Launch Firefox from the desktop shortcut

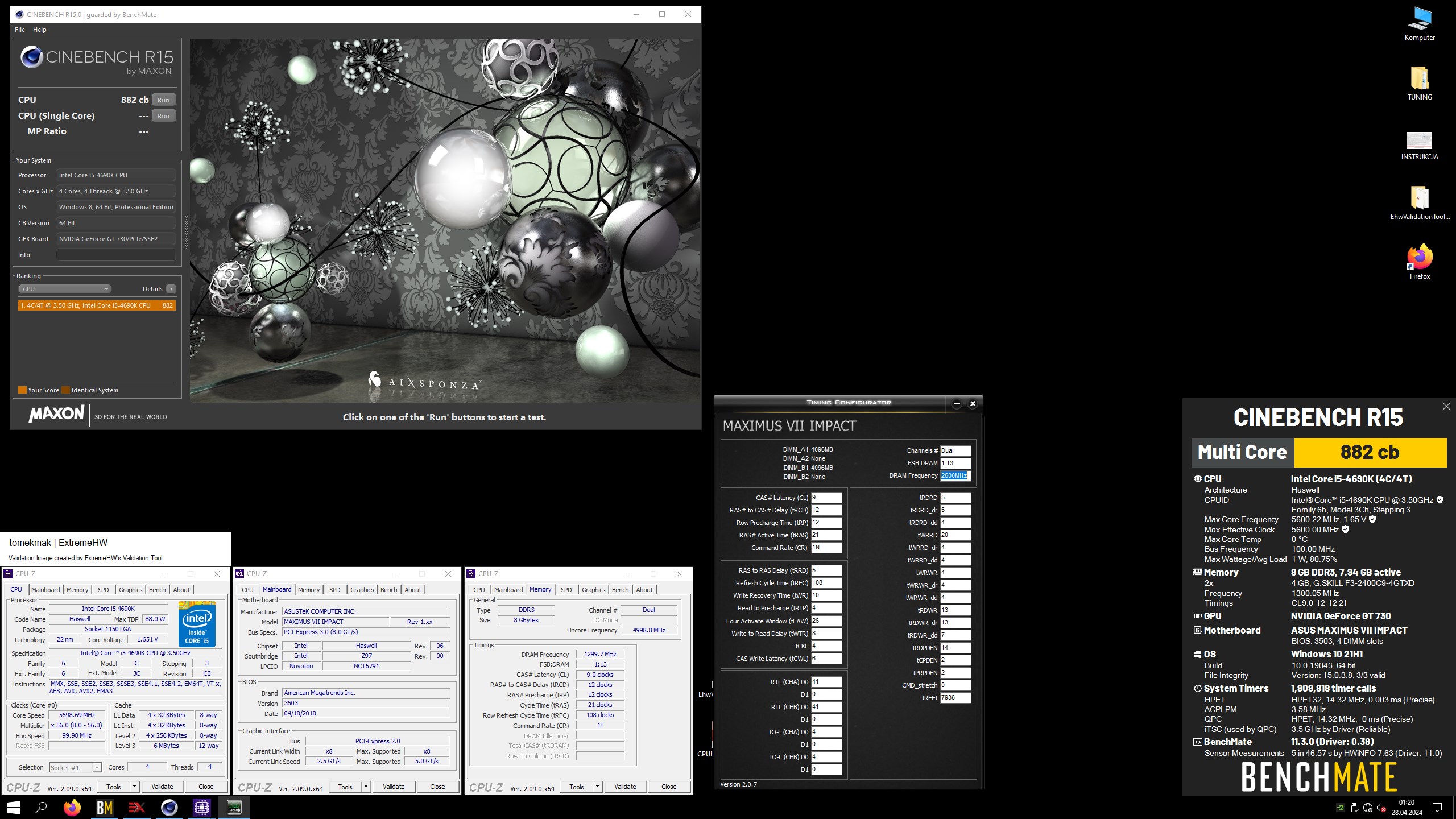point(1420,262)
